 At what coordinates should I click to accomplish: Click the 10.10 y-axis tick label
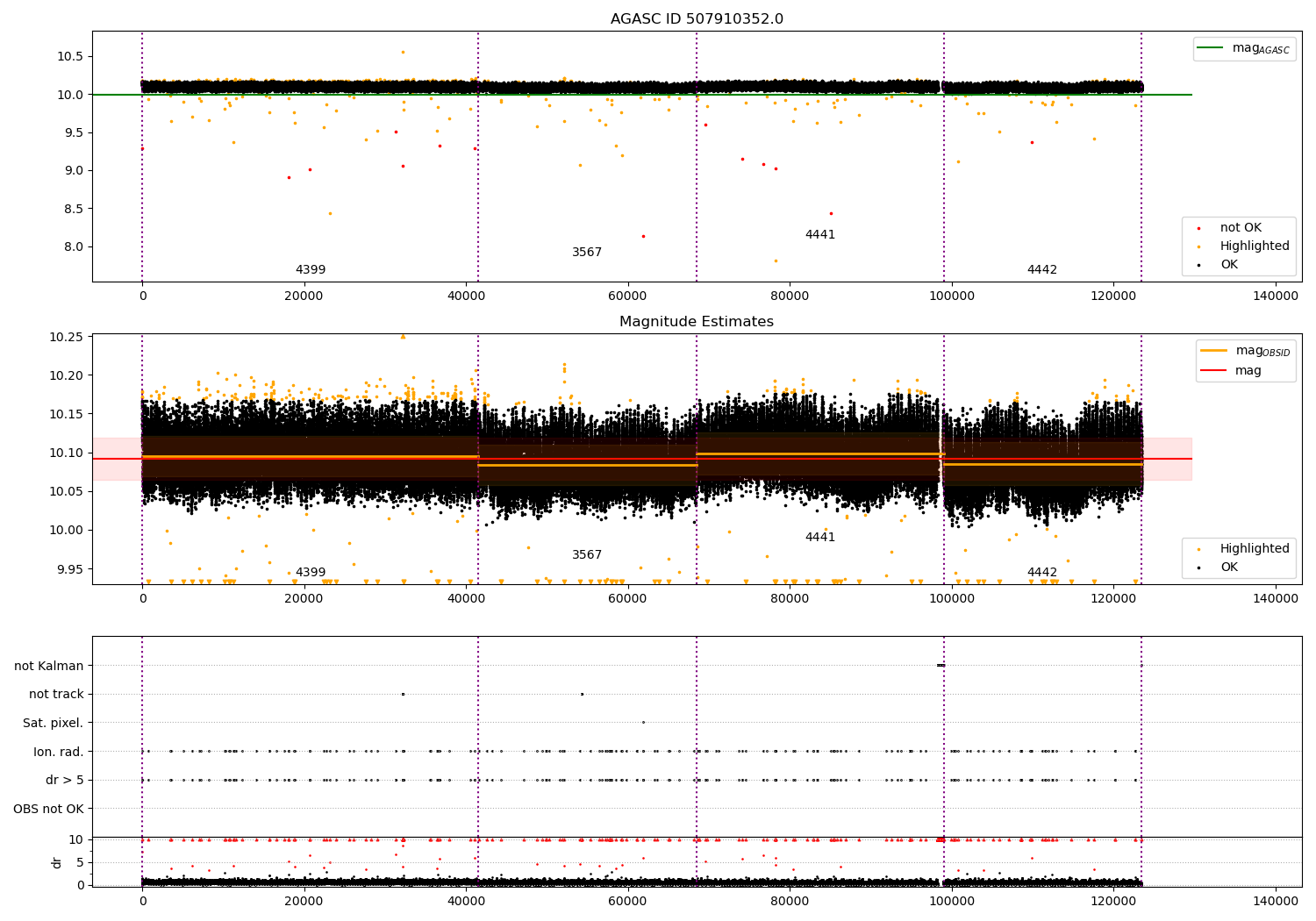pos(68,453)
